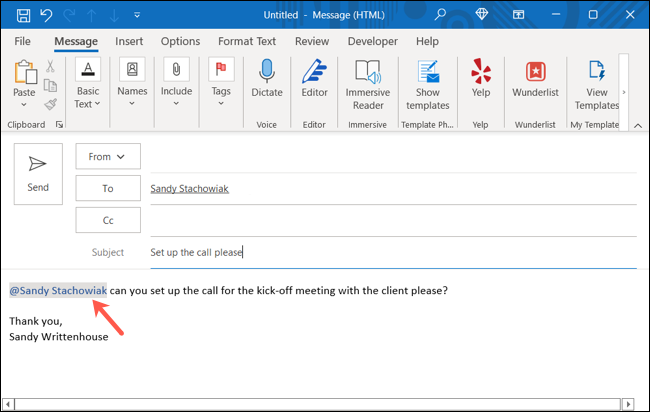Image resolution: width=650 pixels, height=412 pixels.
Task: Open the Yelp add-in
Action: (x=481, y=78)
